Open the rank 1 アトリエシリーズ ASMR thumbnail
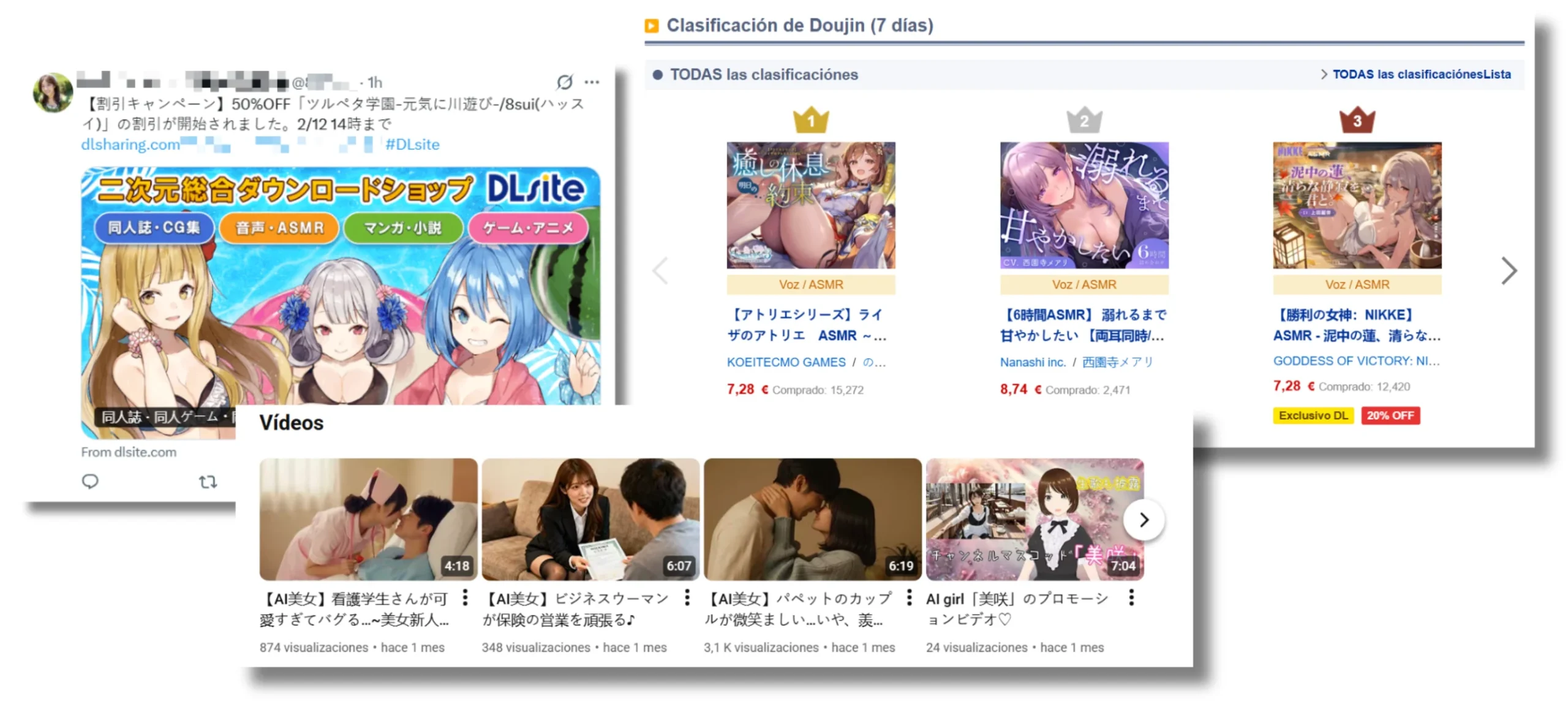This screenshot has width=1568, height=701. [810, 205]
